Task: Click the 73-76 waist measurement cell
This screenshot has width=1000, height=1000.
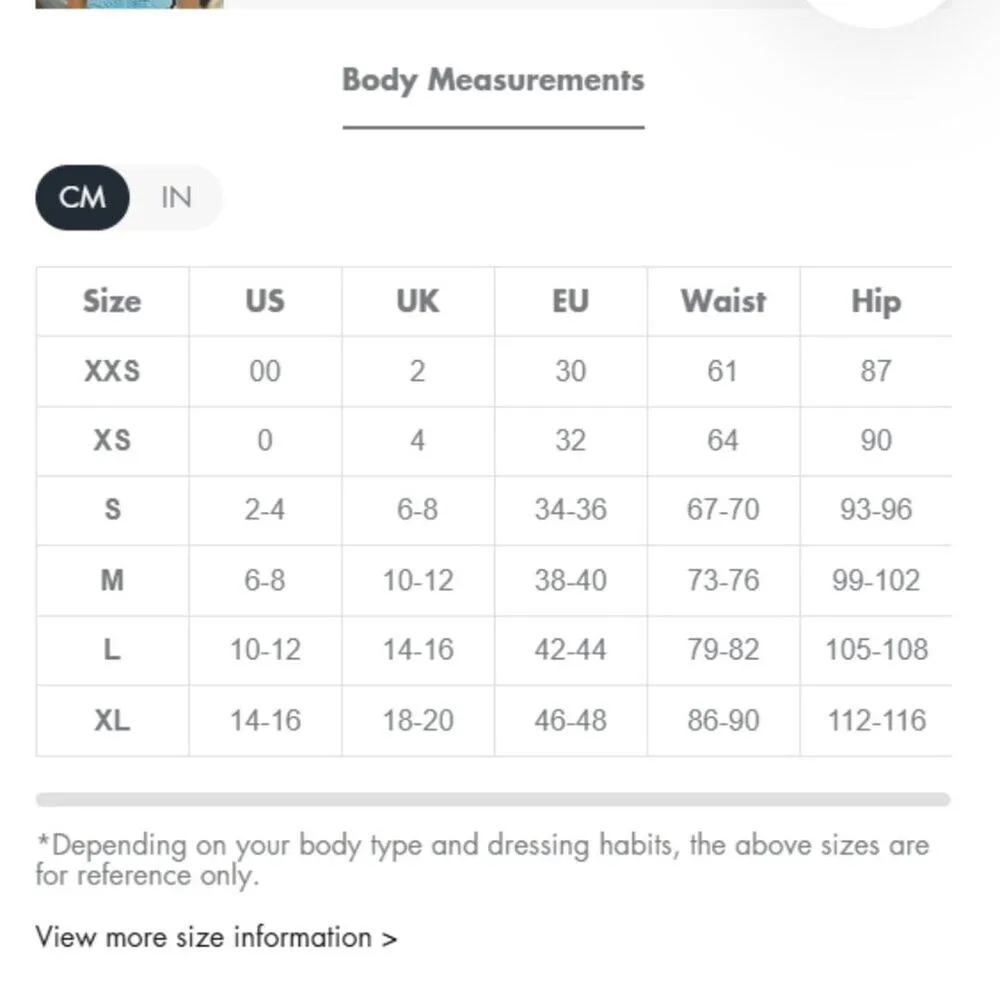Action: pos(723,580)
